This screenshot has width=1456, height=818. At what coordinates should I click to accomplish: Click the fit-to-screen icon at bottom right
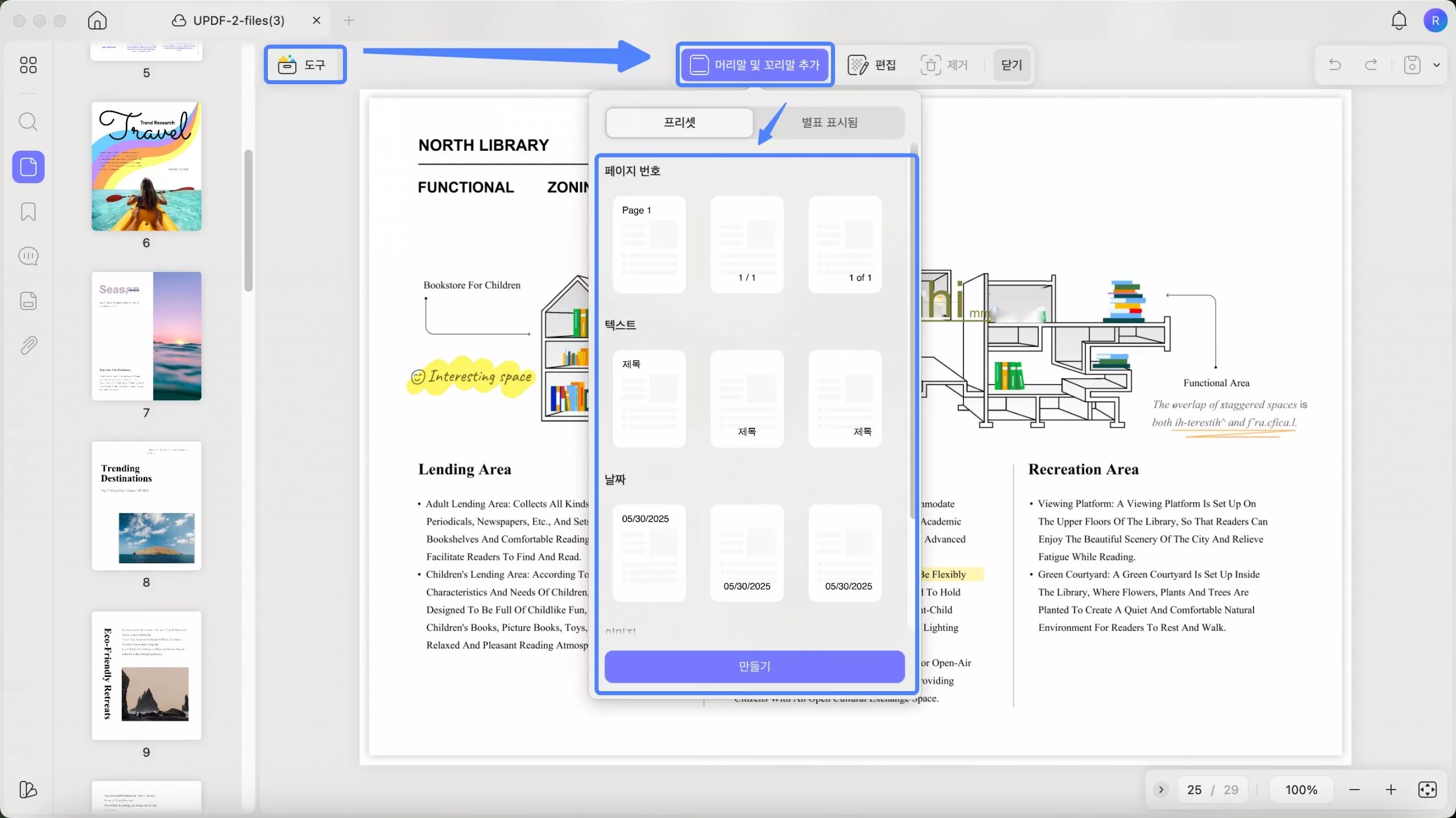pos(1427,790)
